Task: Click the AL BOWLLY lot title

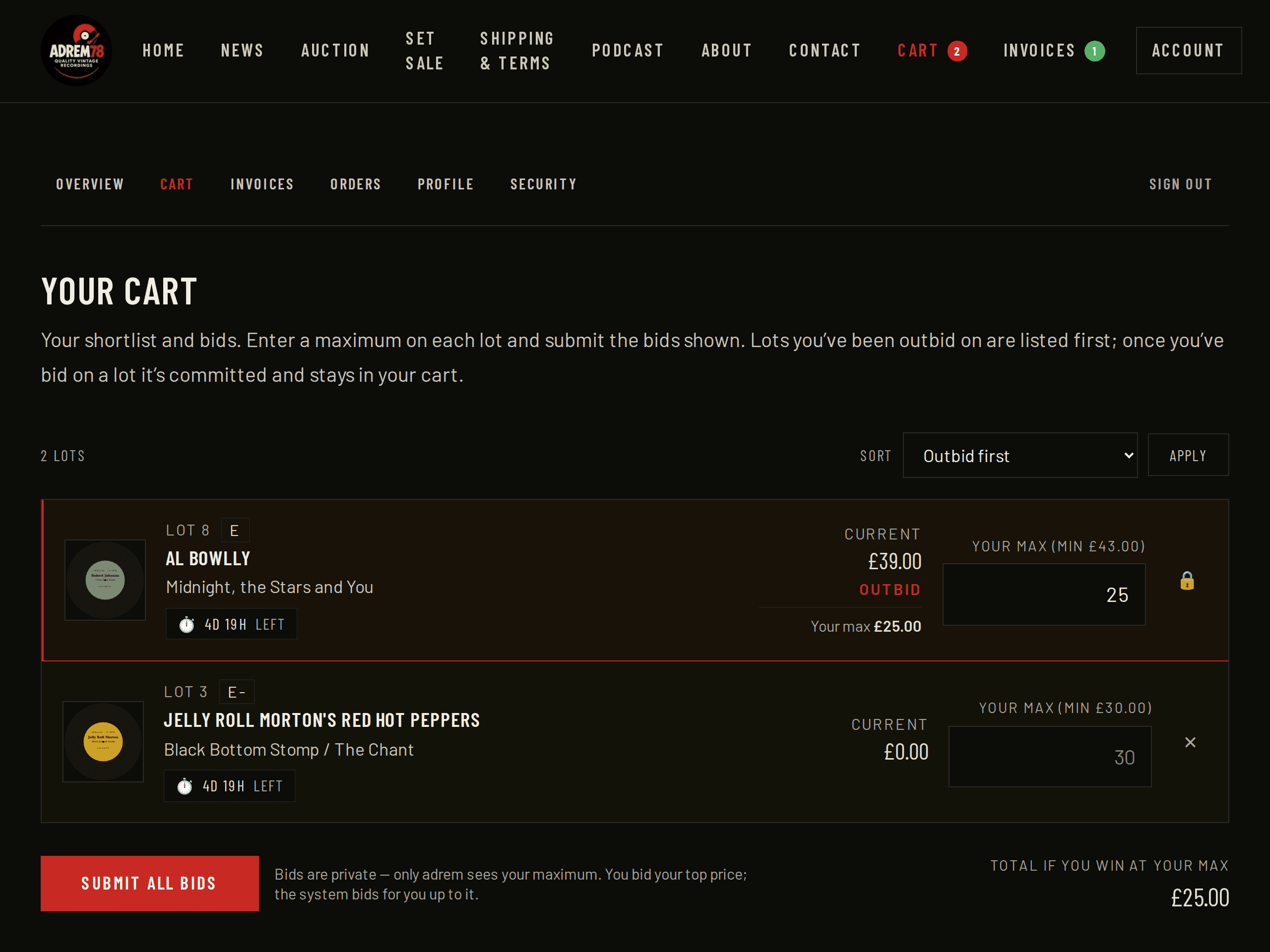Action: coord(208,559)
